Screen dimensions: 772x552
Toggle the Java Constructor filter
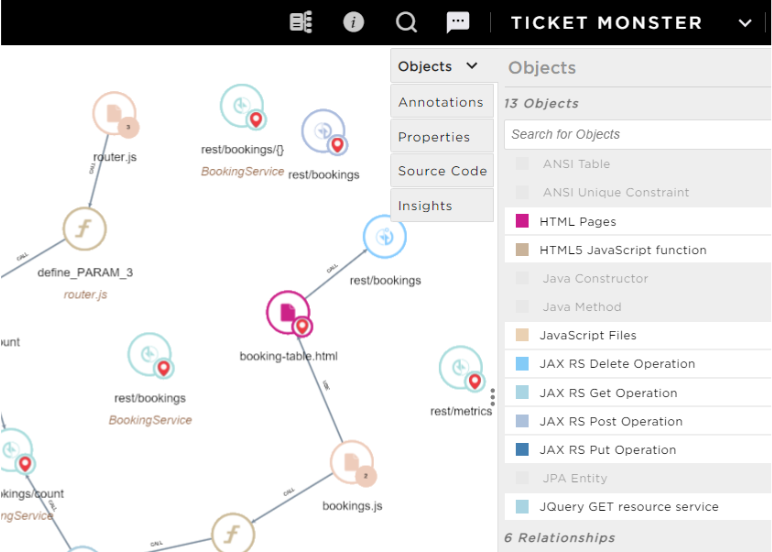click(638, 278)
